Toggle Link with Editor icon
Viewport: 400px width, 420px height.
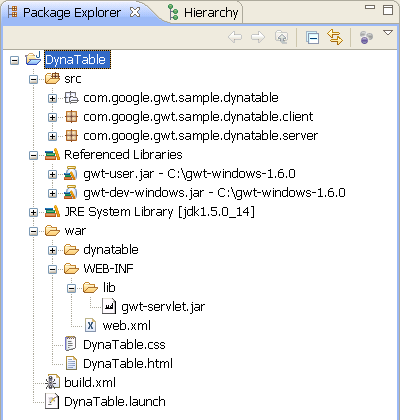335,37
